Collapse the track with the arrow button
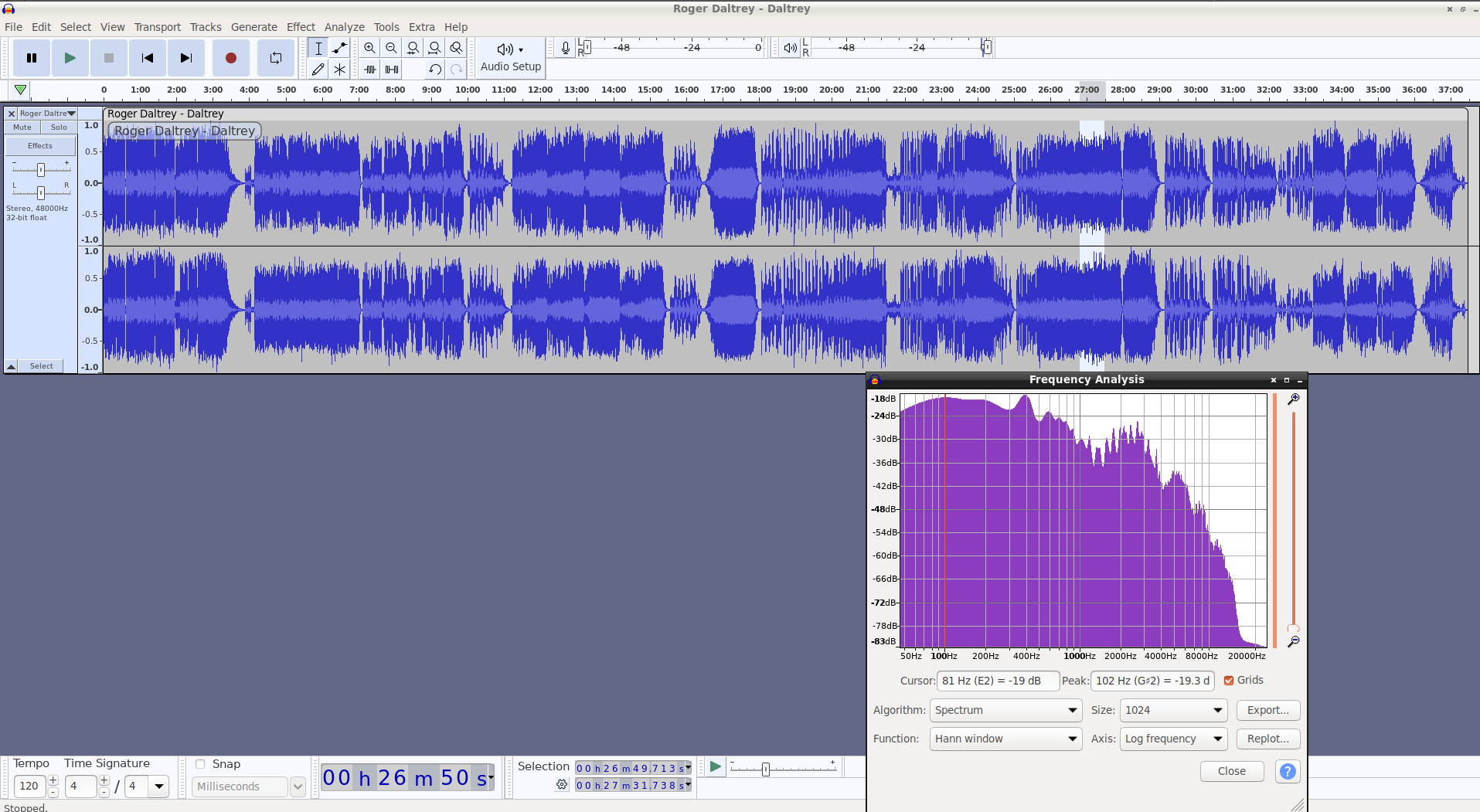1480x812 pixels. click(12, 366)
